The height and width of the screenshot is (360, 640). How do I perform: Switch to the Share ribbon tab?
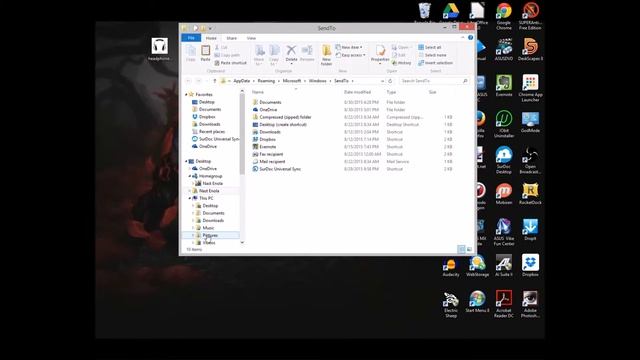point(231,38)
